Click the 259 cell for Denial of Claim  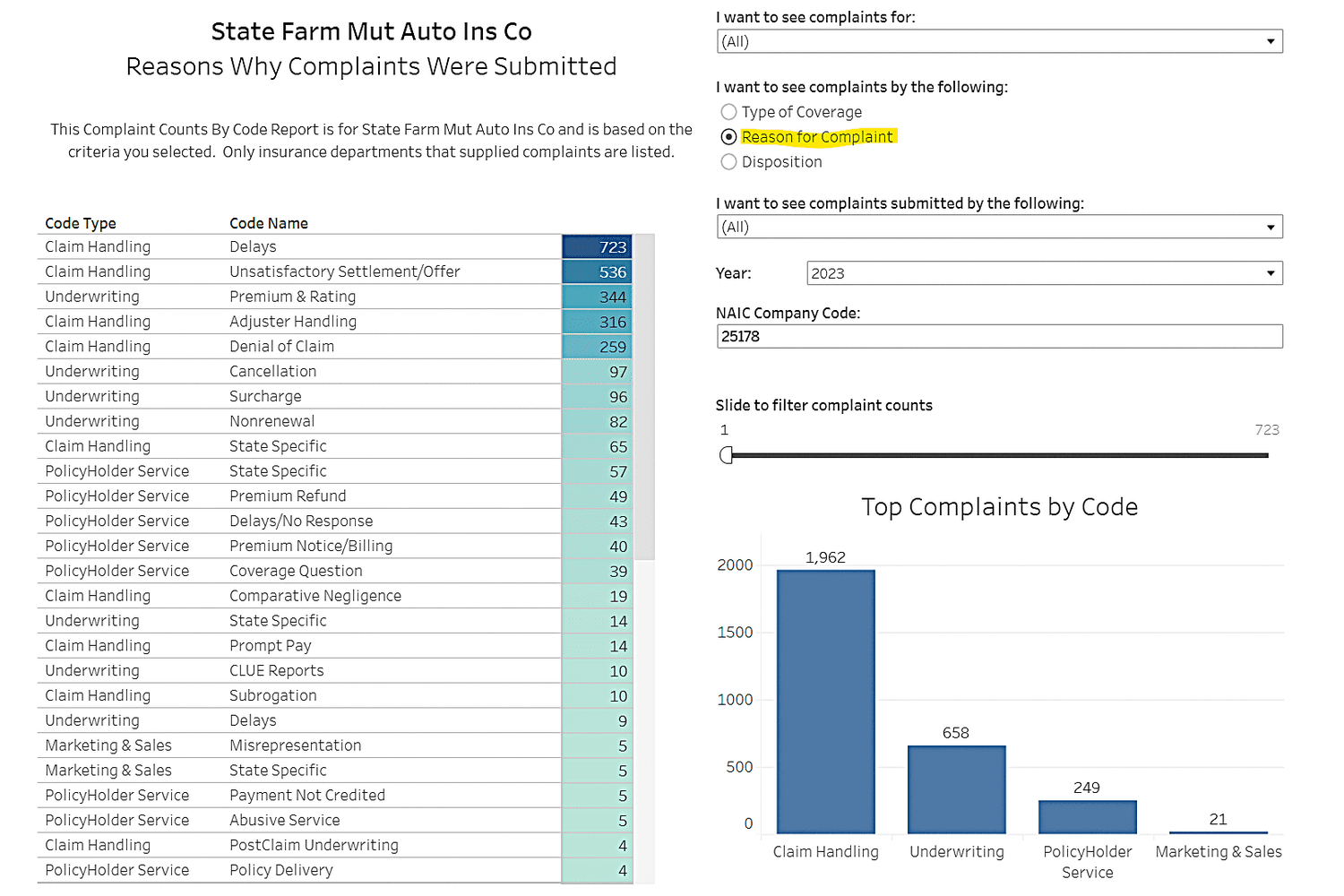pos(597,347)
